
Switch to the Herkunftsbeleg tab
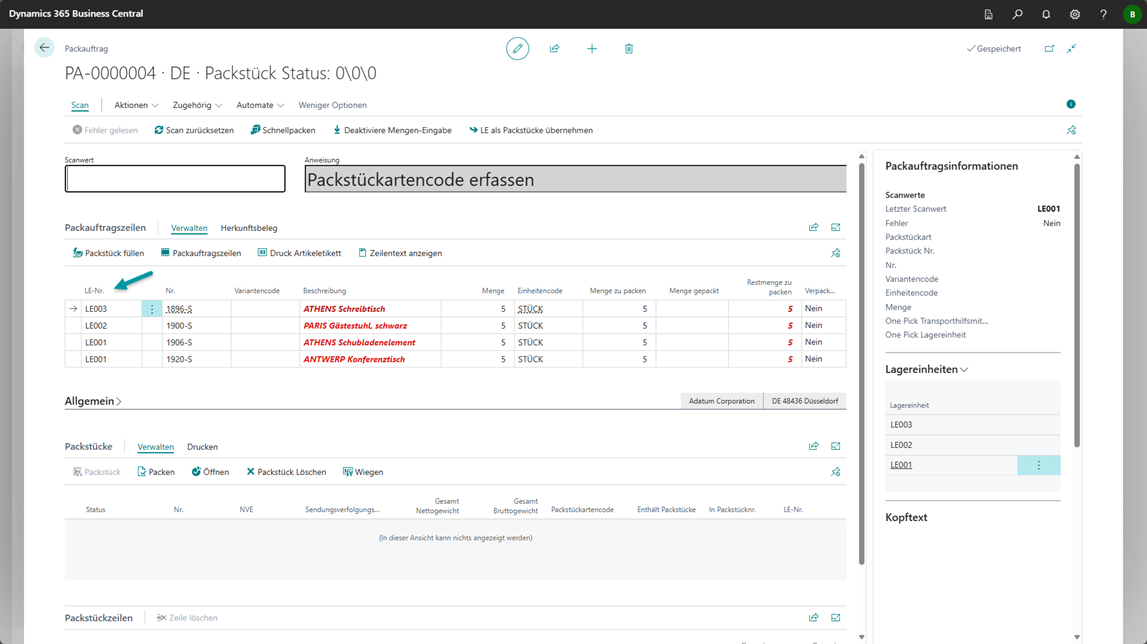coord(249,228)
